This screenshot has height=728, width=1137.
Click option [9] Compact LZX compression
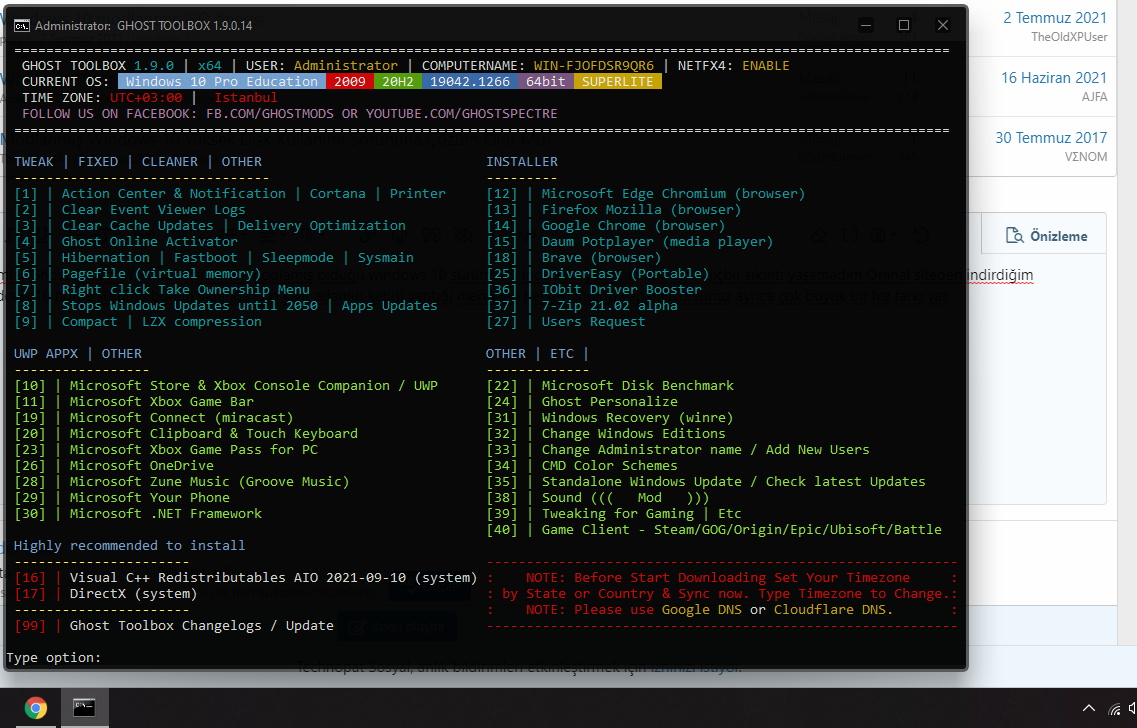(138, 321)
